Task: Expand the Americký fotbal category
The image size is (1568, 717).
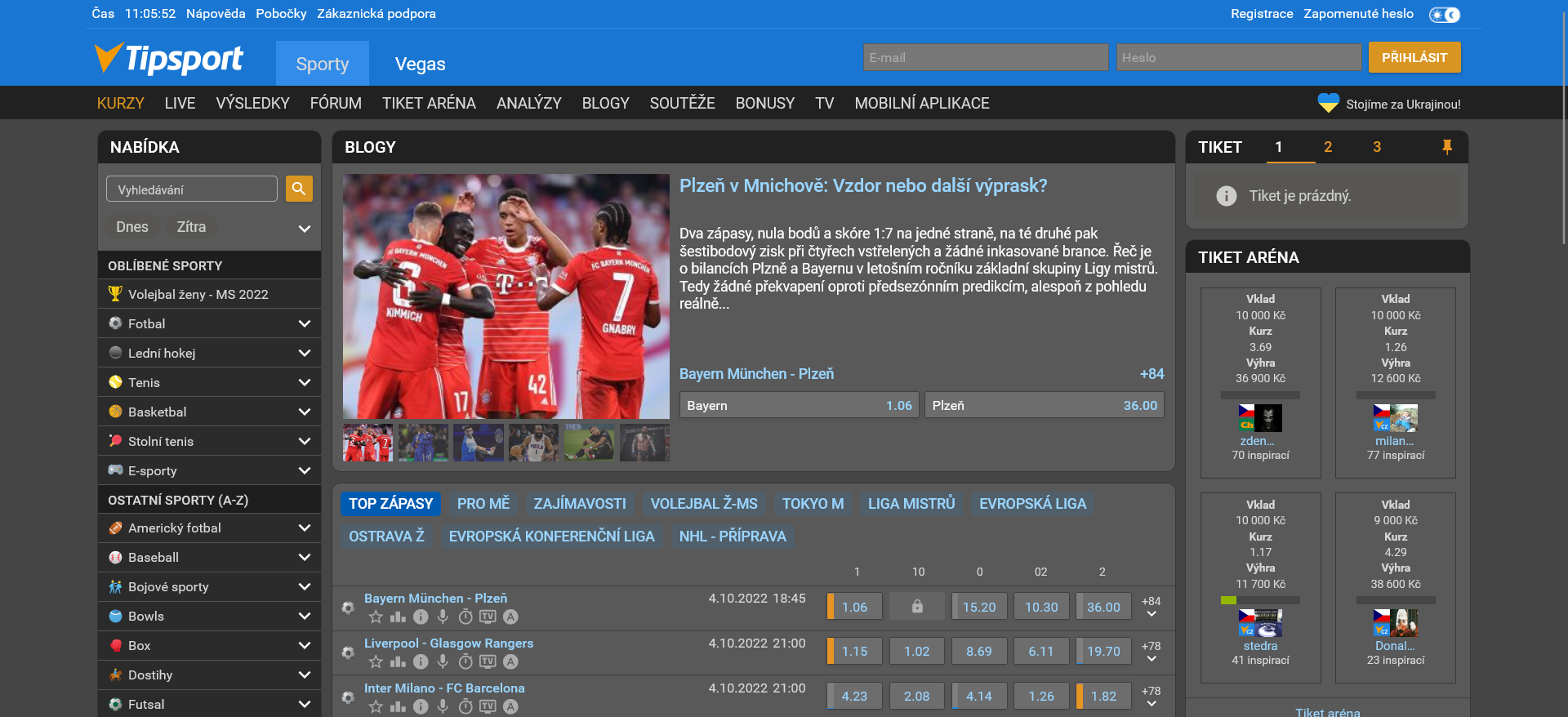Action: (x=305, y=528)
